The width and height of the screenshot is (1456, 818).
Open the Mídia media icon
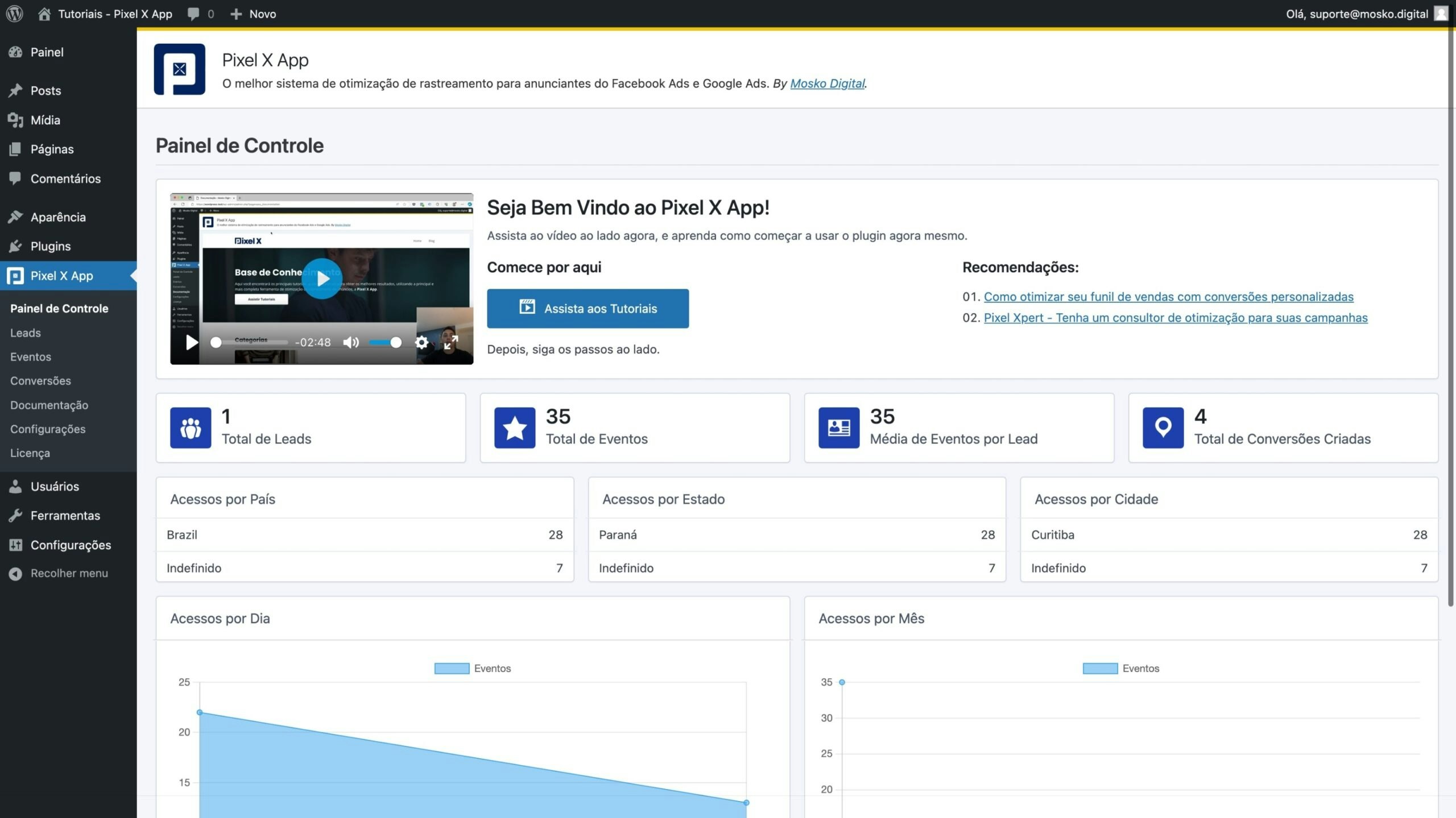(x=15, y=120)
